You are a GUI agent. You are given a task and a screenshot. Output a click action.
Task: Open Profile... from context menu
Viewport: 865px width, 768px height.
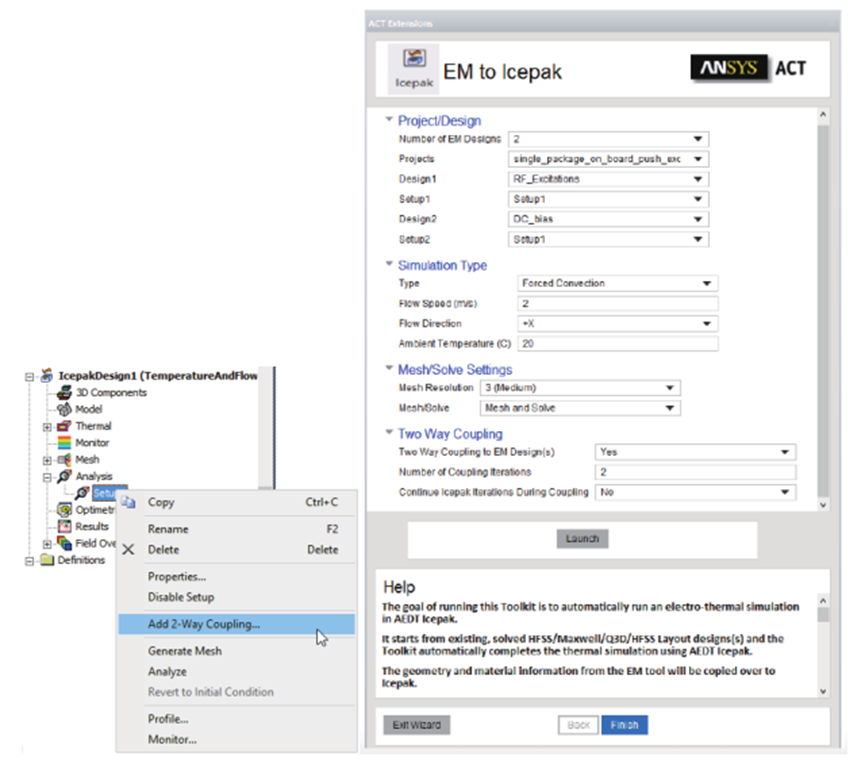point(237,719)
